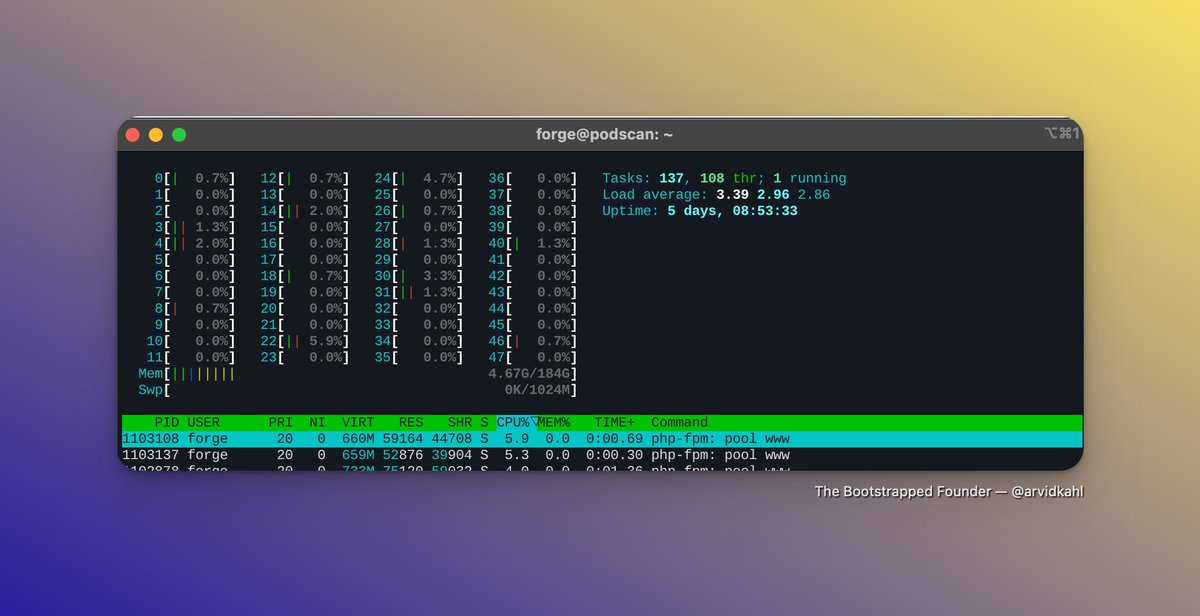This screenshot has width=1200, height=616.
Task: Click CPU 14 meter showing 2.0%
Action: click(304, 211)
